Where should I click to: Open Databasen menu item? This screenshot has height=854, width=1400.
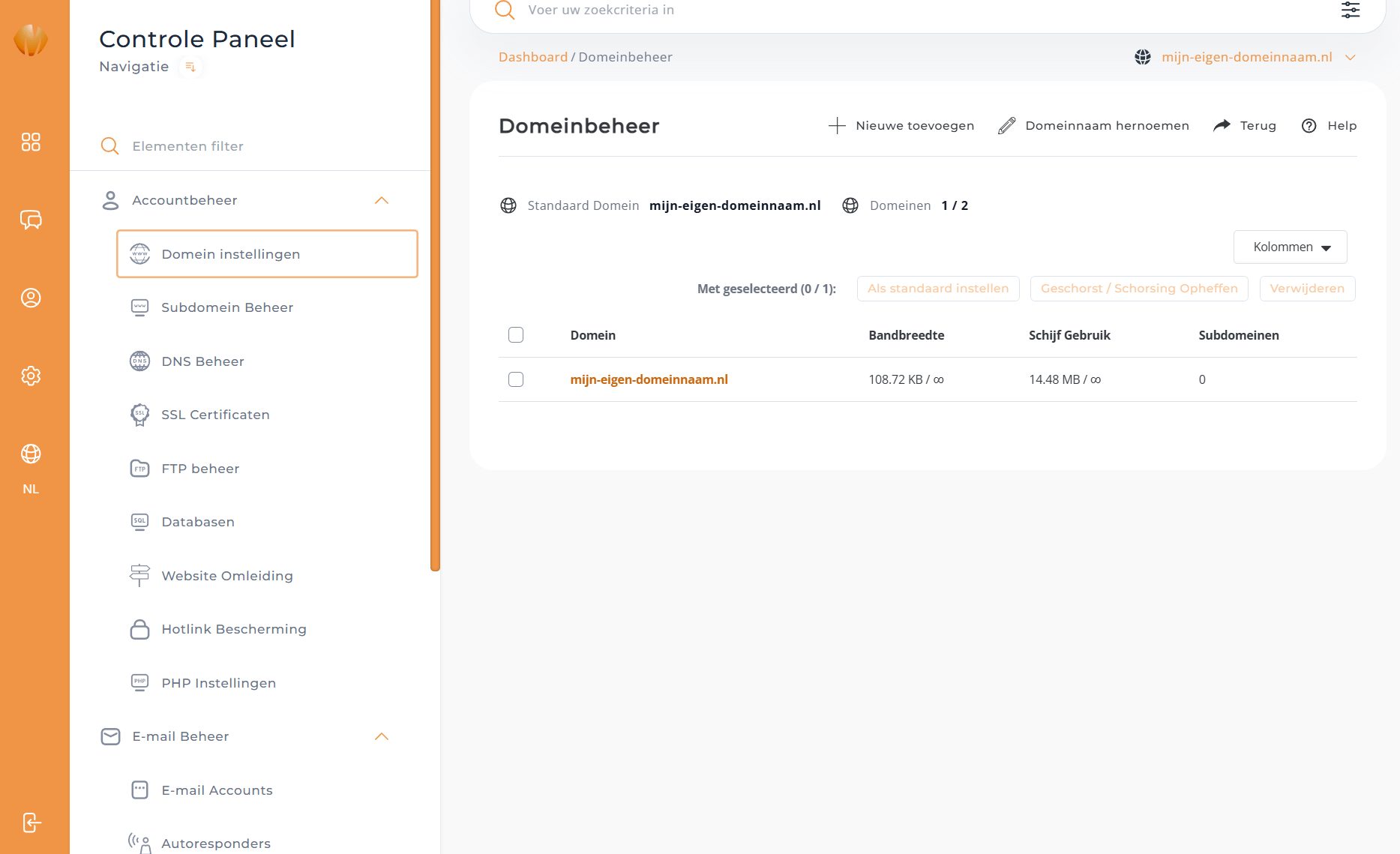(267, 522)
